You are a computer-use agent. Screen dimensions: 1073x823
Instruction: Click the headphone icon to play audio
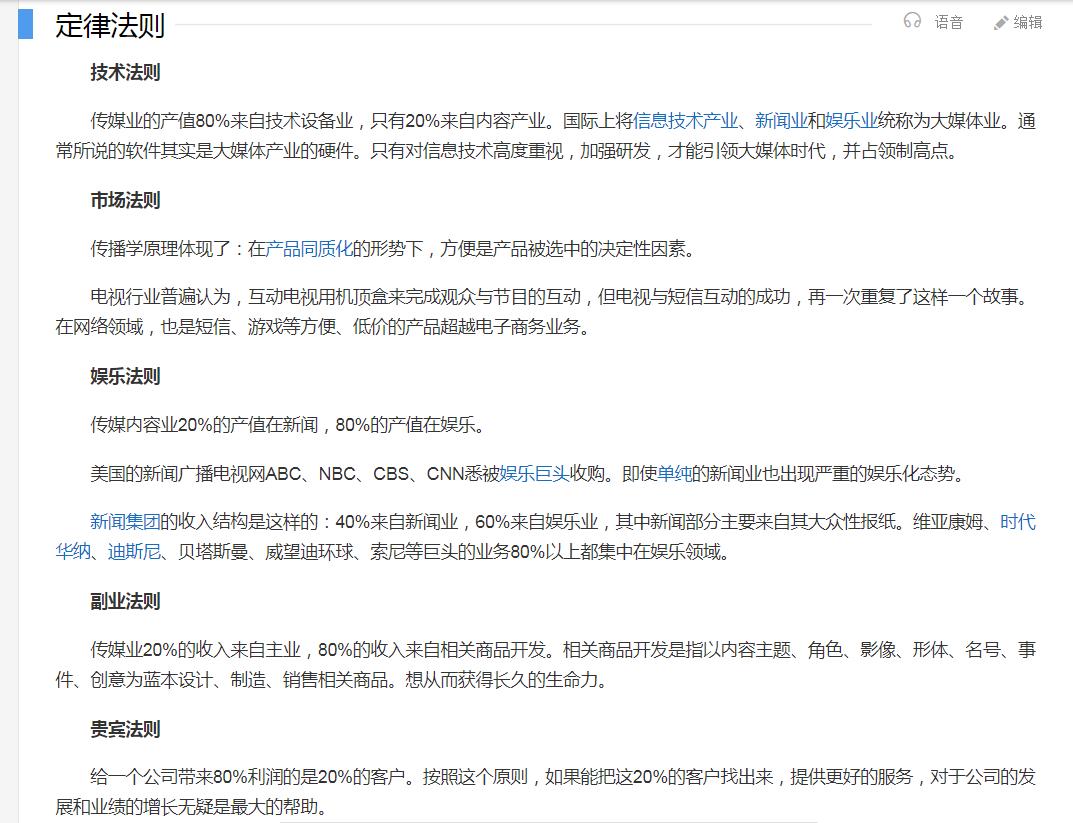pos(914,21)
